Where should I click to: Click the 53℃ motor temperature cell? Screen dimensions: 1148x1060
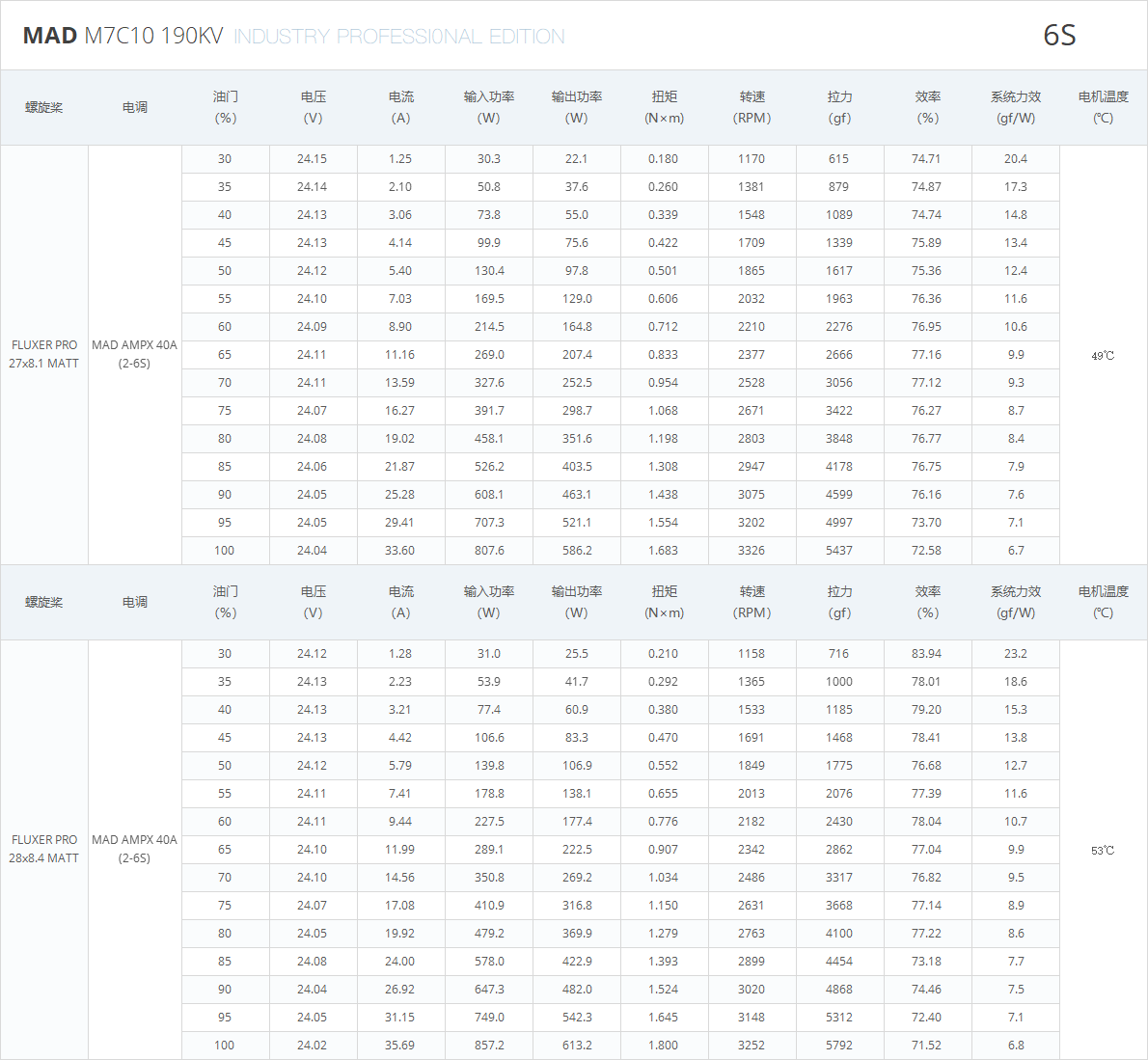pyautogui.click(x=1103, y=851)
